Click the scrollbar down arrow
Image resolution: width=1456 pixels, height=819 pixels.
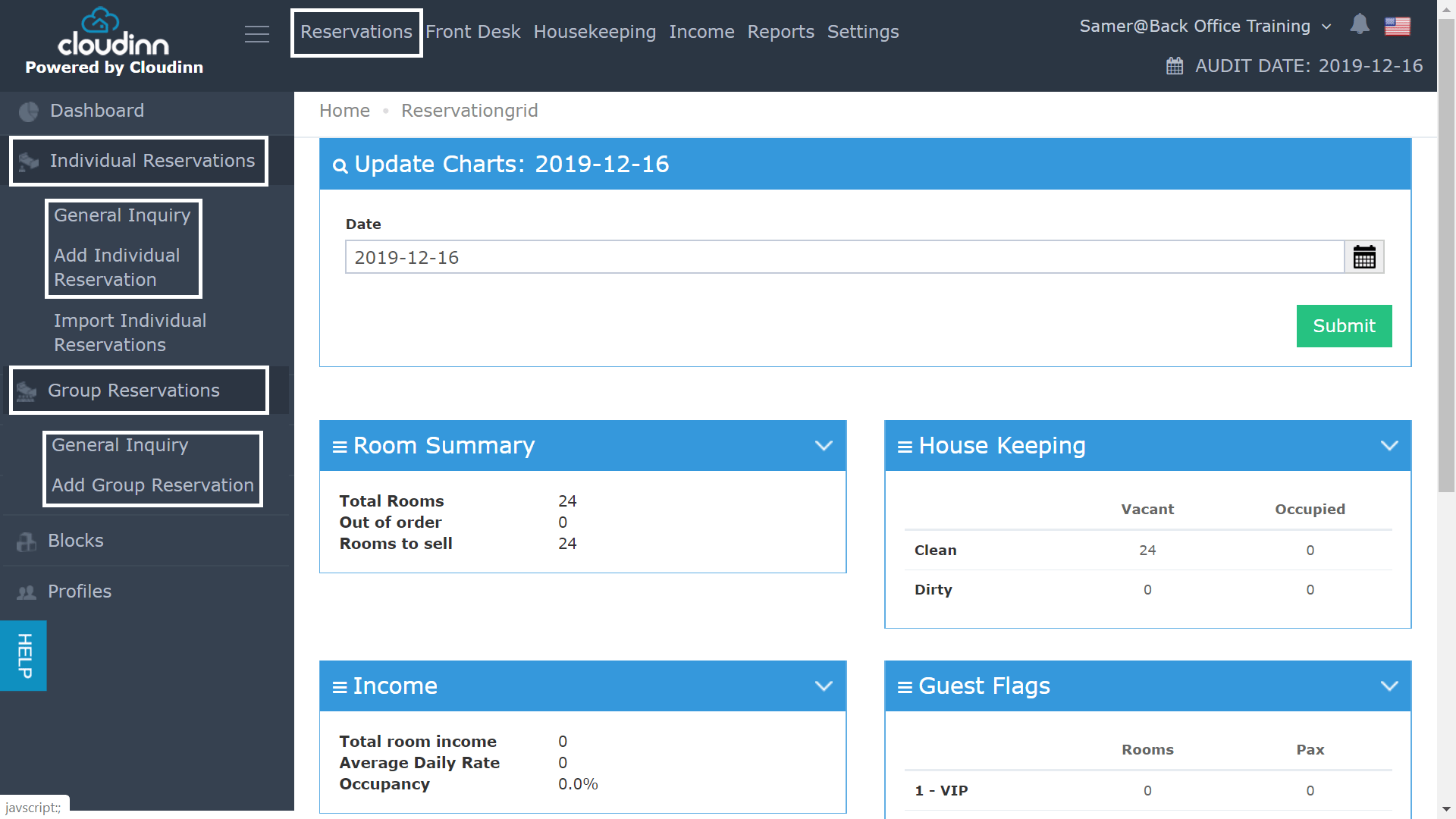point(1447,810)
